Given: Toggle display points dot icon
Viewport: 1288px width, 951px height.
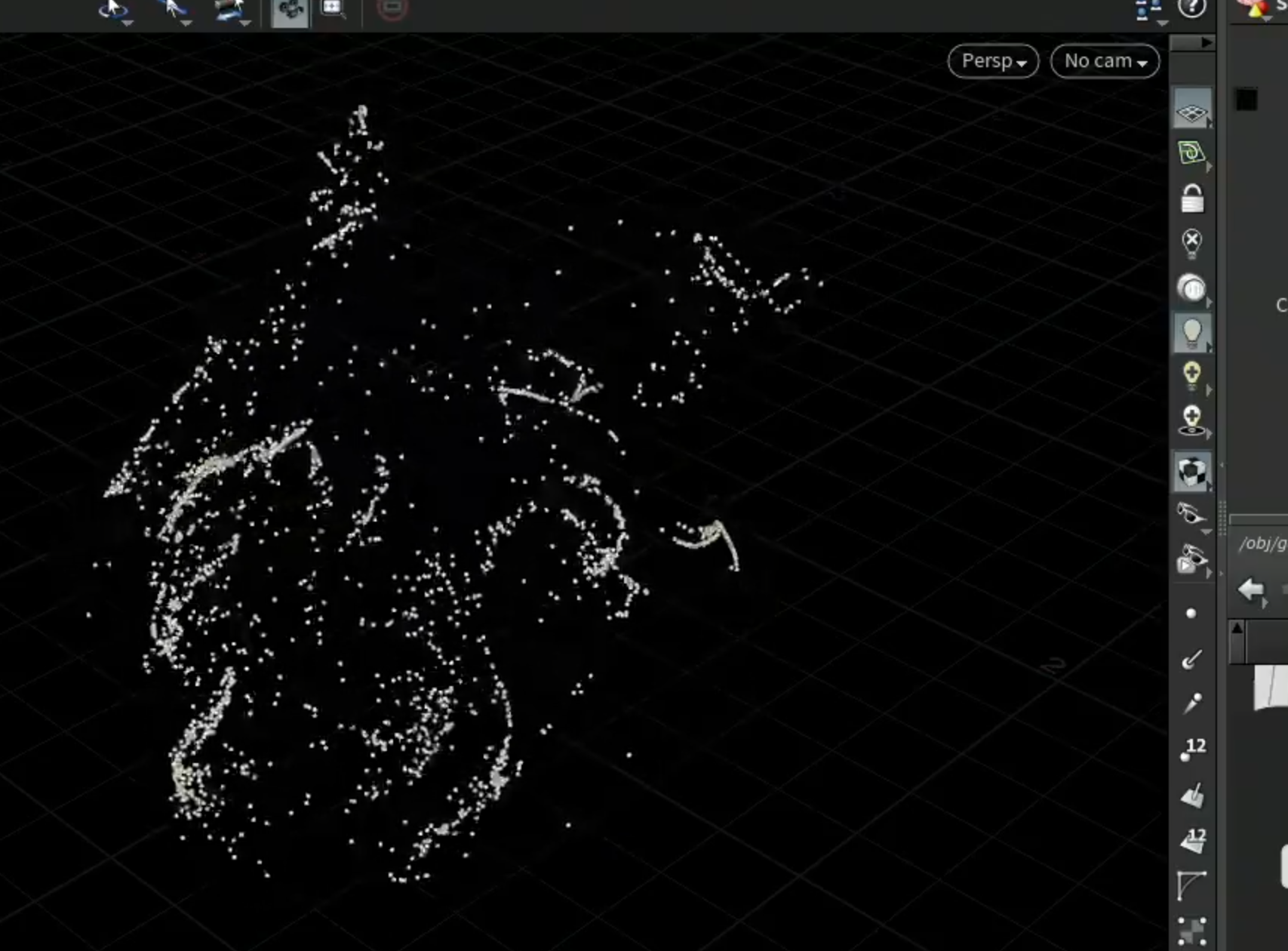Looking at the screenshot, I should [1191, 614].
